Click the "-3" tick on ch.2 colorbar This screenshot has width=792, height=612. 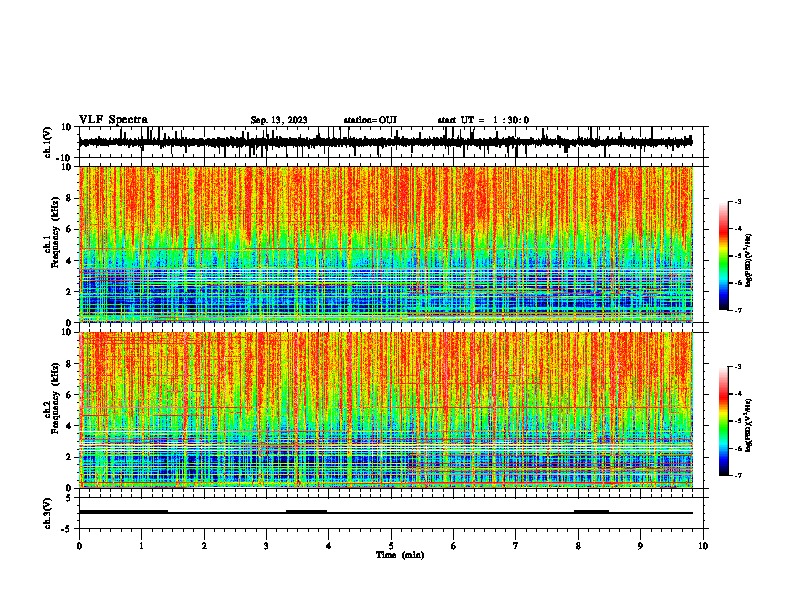(737, 367)
